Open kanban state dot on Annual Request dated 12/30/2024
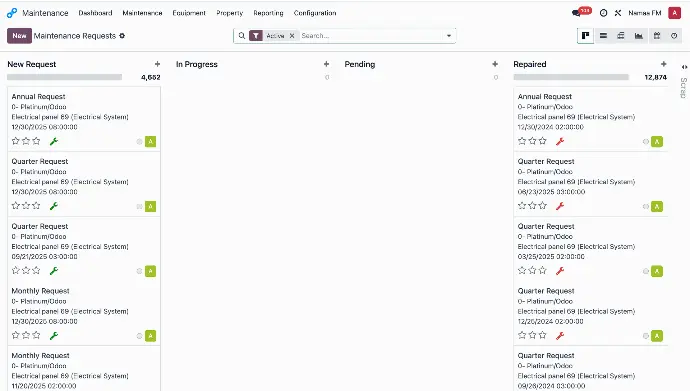 (x=646, y=142)
